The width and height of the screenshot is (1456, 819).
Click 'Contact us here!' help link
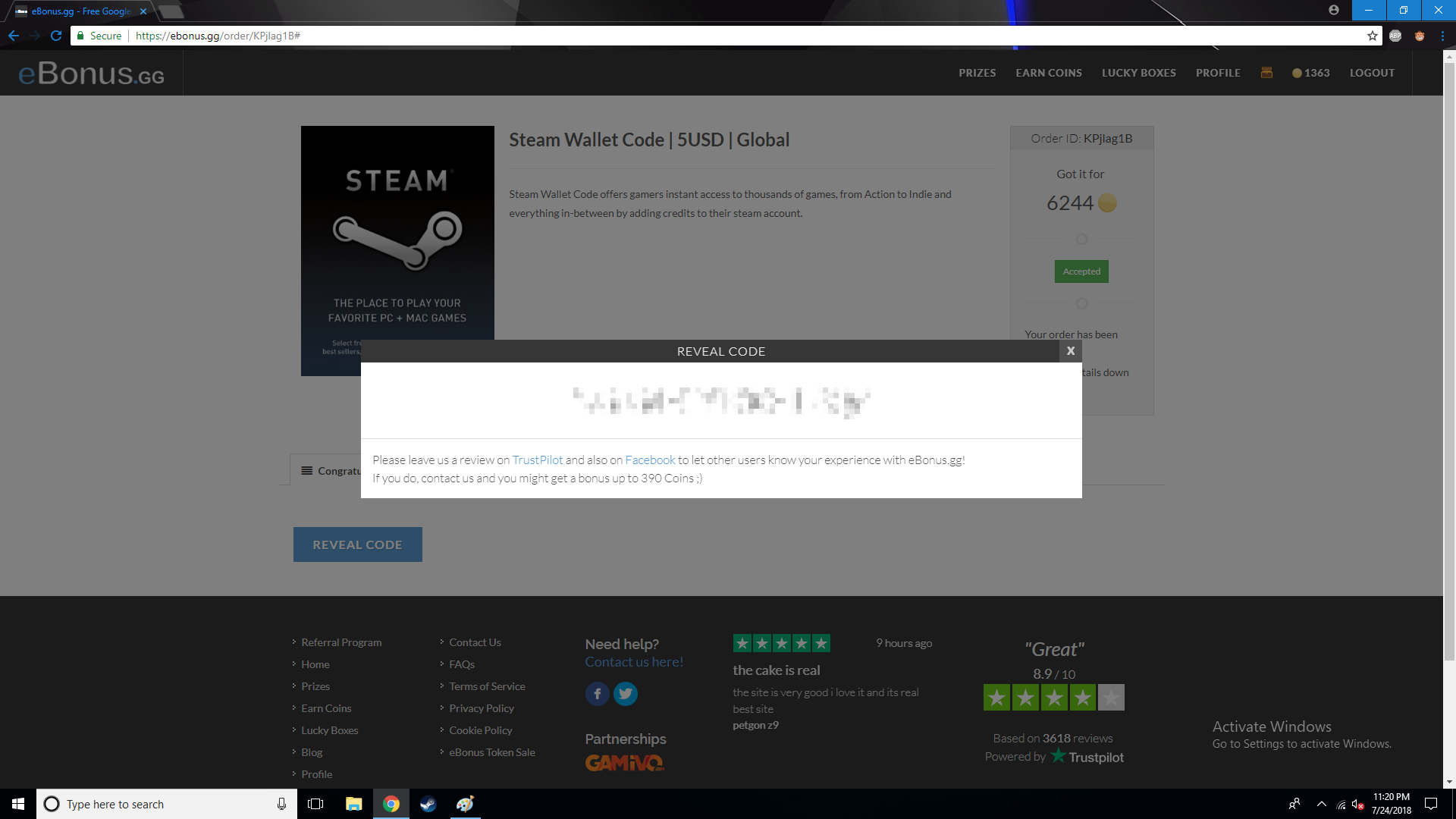tap(634, 662)
